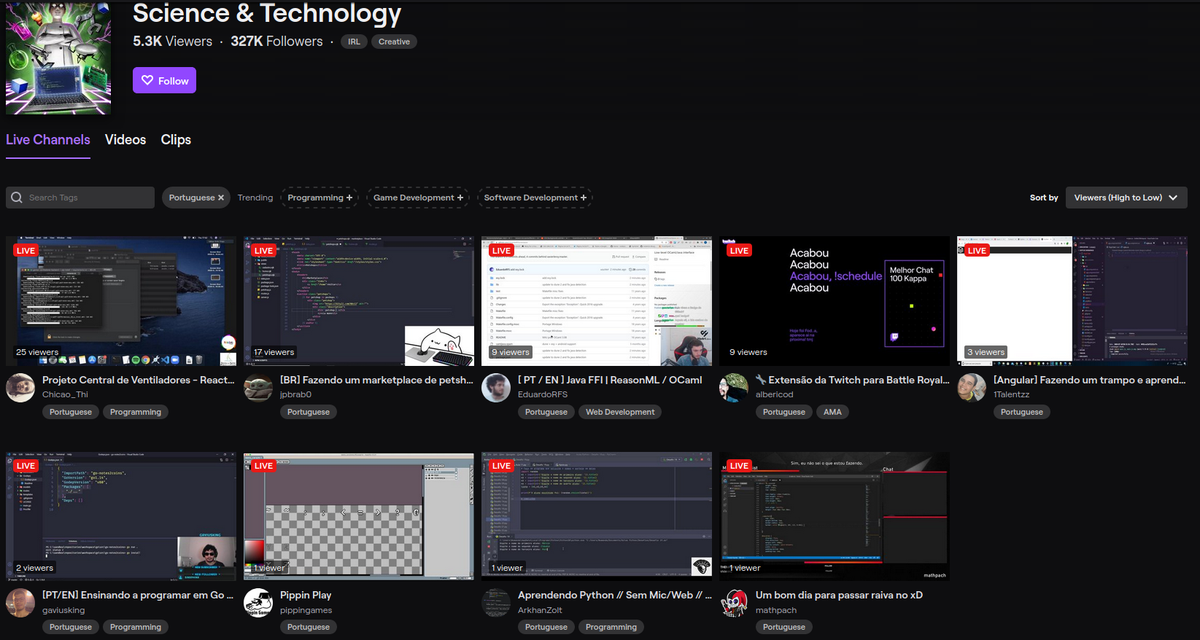Viewport: 1200px width, 640px height.
Task: Click the TTalentzz channel name
Action: pyautogui.click(x=1014, y=395)
